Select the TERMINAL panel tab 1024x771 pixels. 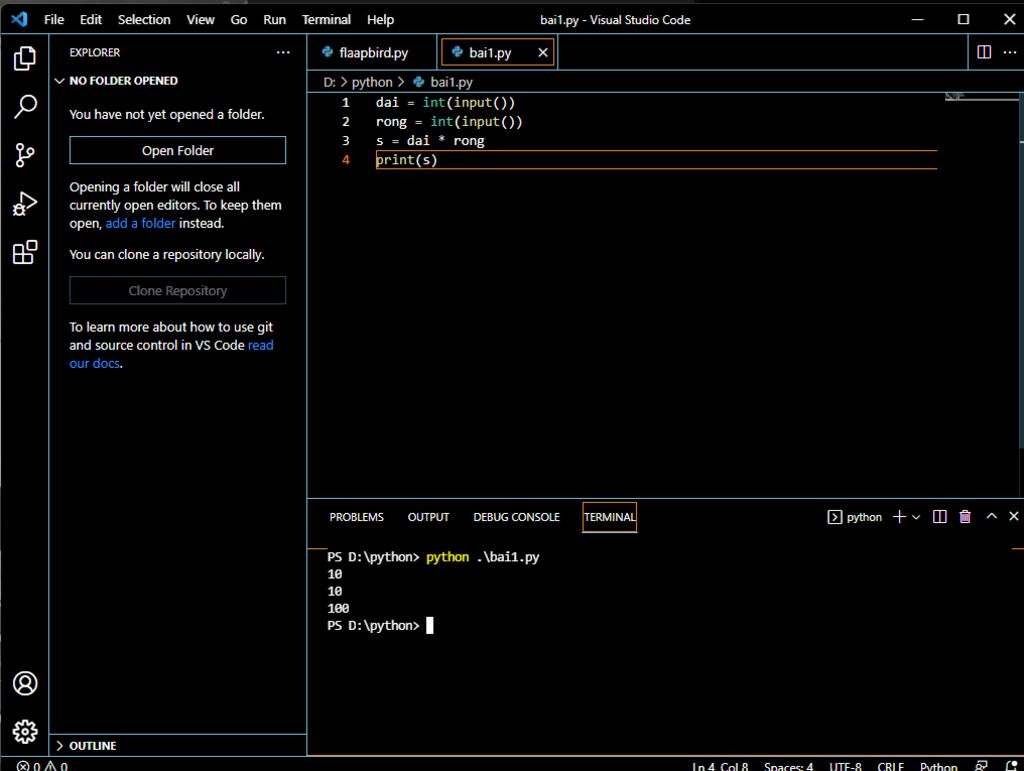(609, 517)
